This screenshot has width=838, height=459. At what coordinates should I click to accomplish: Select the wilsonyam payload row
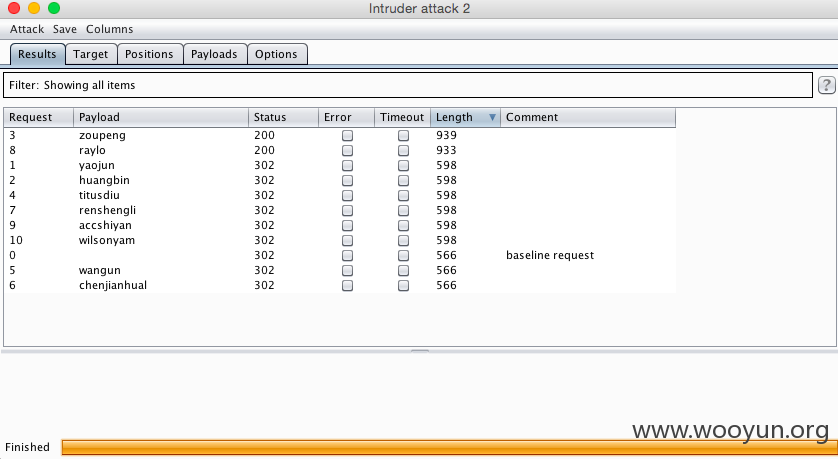[340, 240]
